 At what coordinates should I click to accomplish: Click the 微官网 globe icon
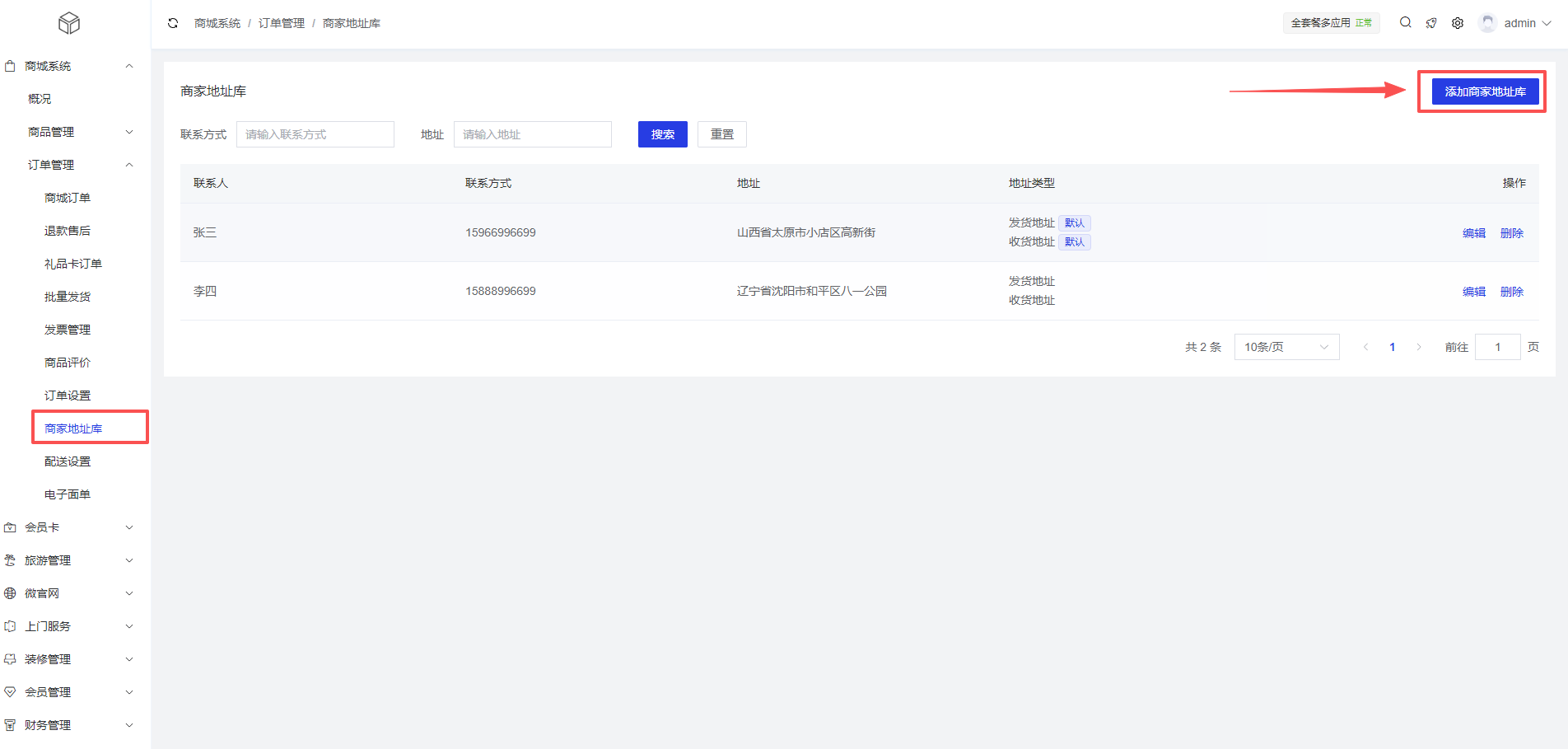click(10, 593)
